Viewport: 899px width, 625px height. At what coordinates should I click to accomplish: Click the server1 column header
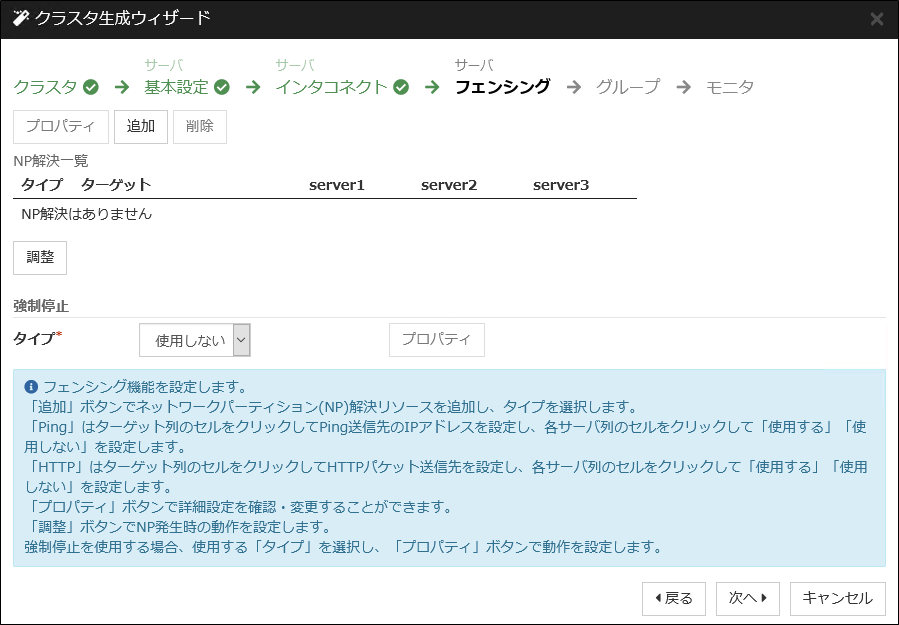click(x=335, y=184)
